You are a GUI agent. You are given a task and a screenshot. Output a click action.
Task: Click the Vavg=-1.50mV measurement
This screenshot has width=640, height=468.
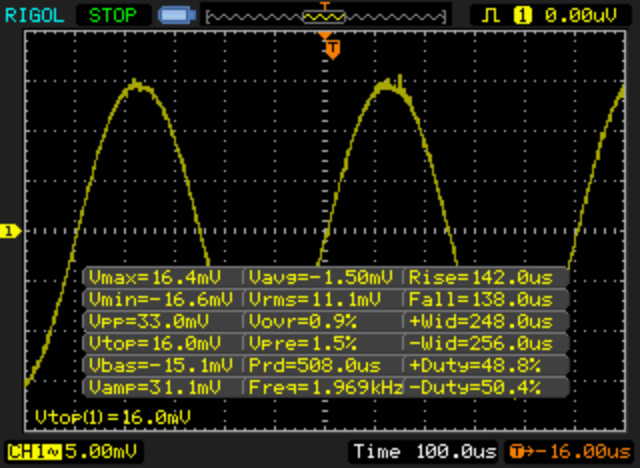click(x=321, y=277)
